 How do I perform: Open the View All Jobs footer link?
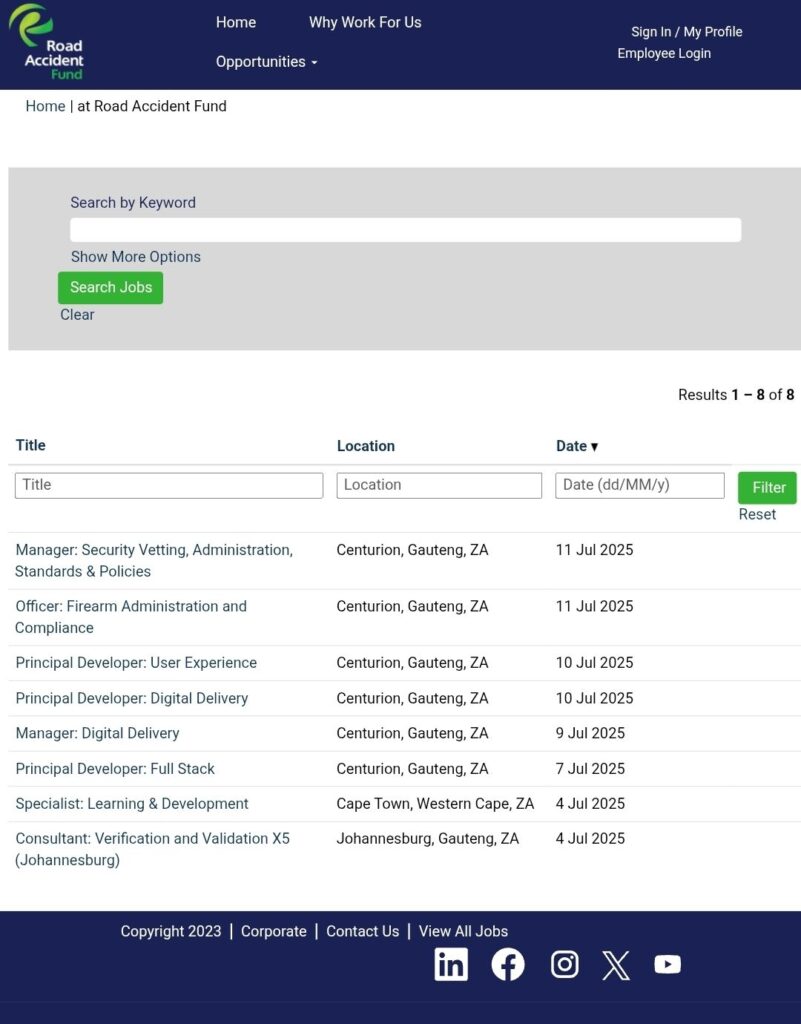click(x=463, y=931)
